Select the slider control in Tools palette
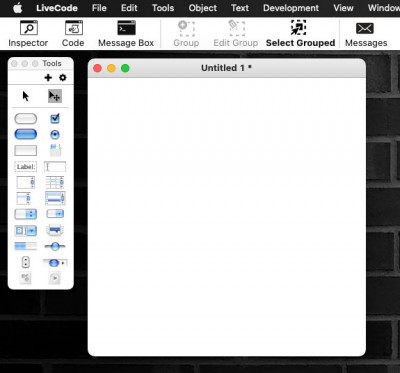 (55, 246)
